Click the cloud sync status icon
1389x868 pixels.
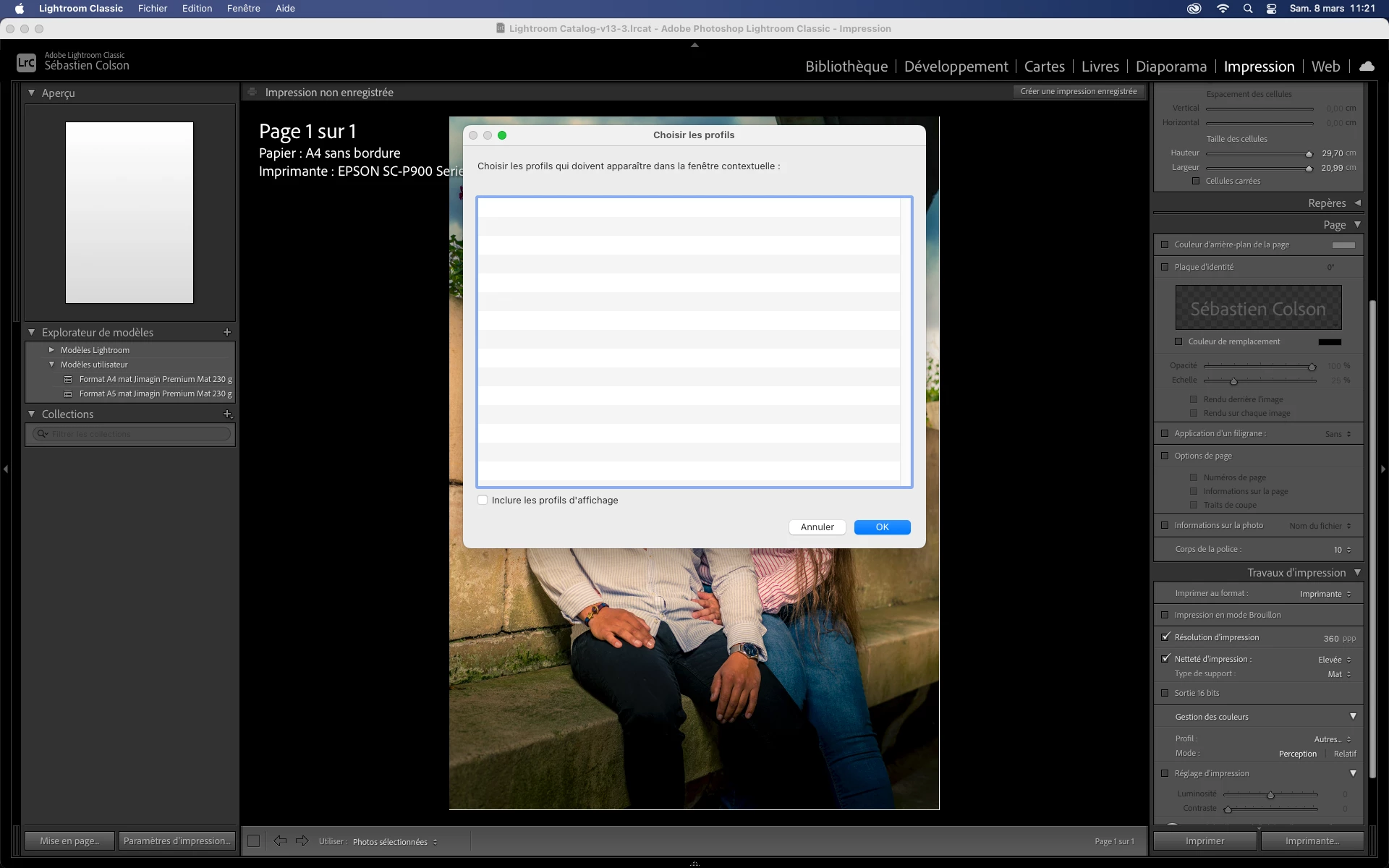pyautogui.click(x=1367, y=66)
